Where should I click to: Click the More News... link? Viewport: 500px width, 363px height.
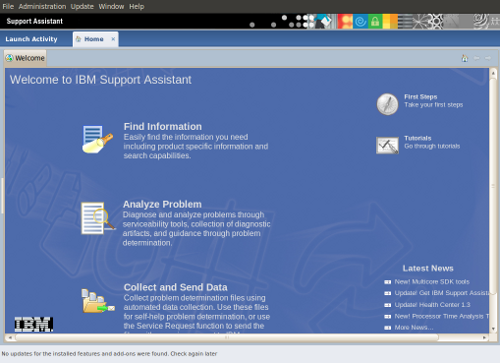tap(414, 328)
